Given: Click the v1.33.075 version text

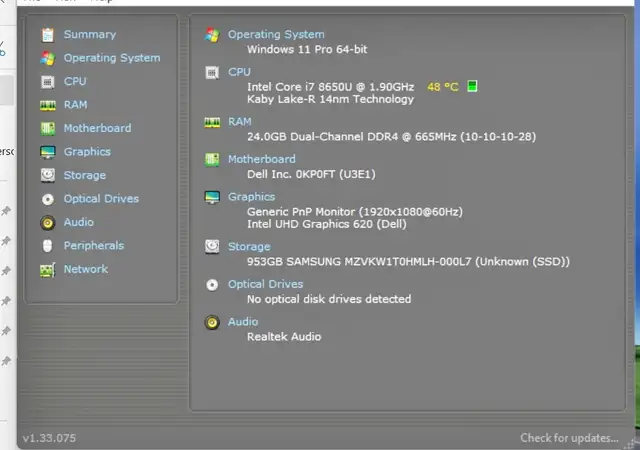Looking at the screenshot, I should point(49,438).
